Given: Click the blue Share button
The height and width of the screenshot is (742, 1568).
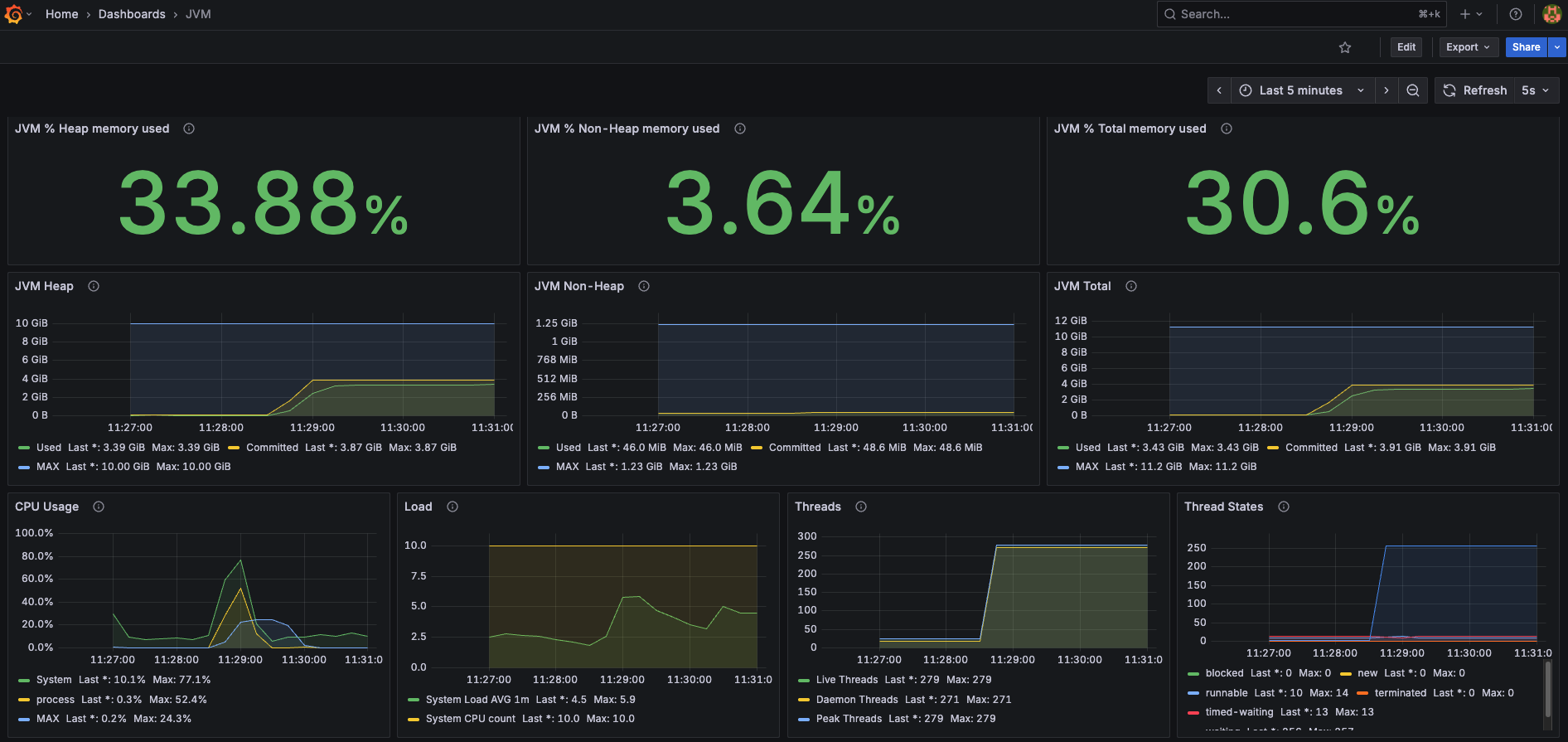Looking at the screenshot, I should 1525,47.
